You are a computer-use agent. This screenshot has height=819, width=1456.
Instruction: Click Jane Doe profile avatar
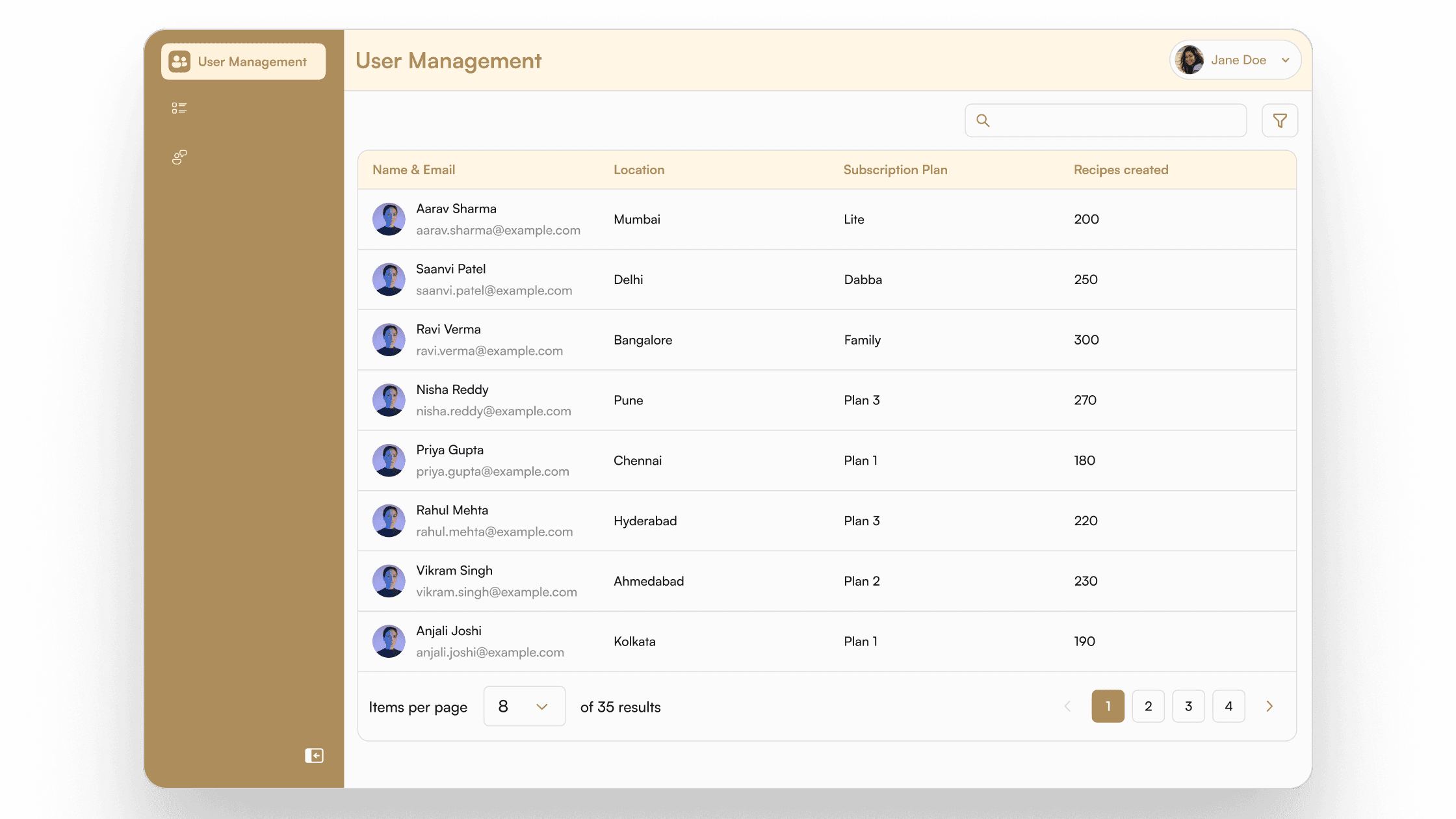[x=1189, y=60]
